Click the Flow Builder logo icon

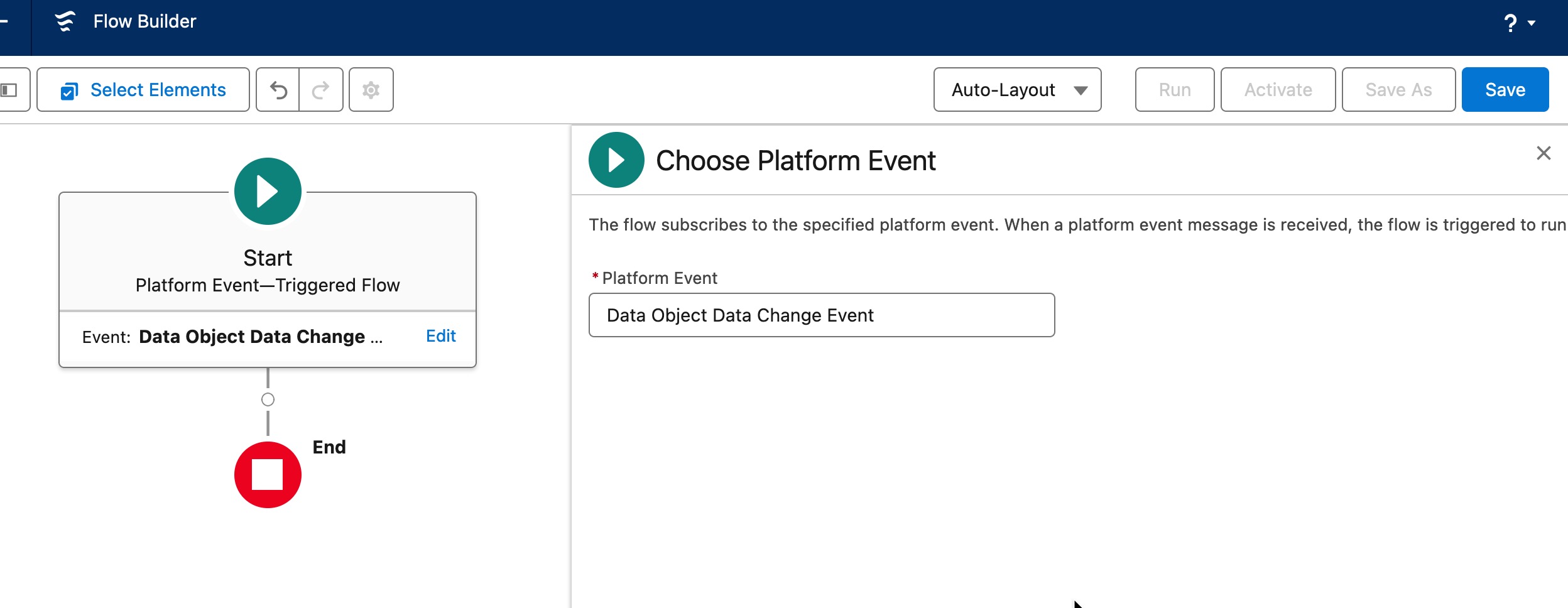65,21
